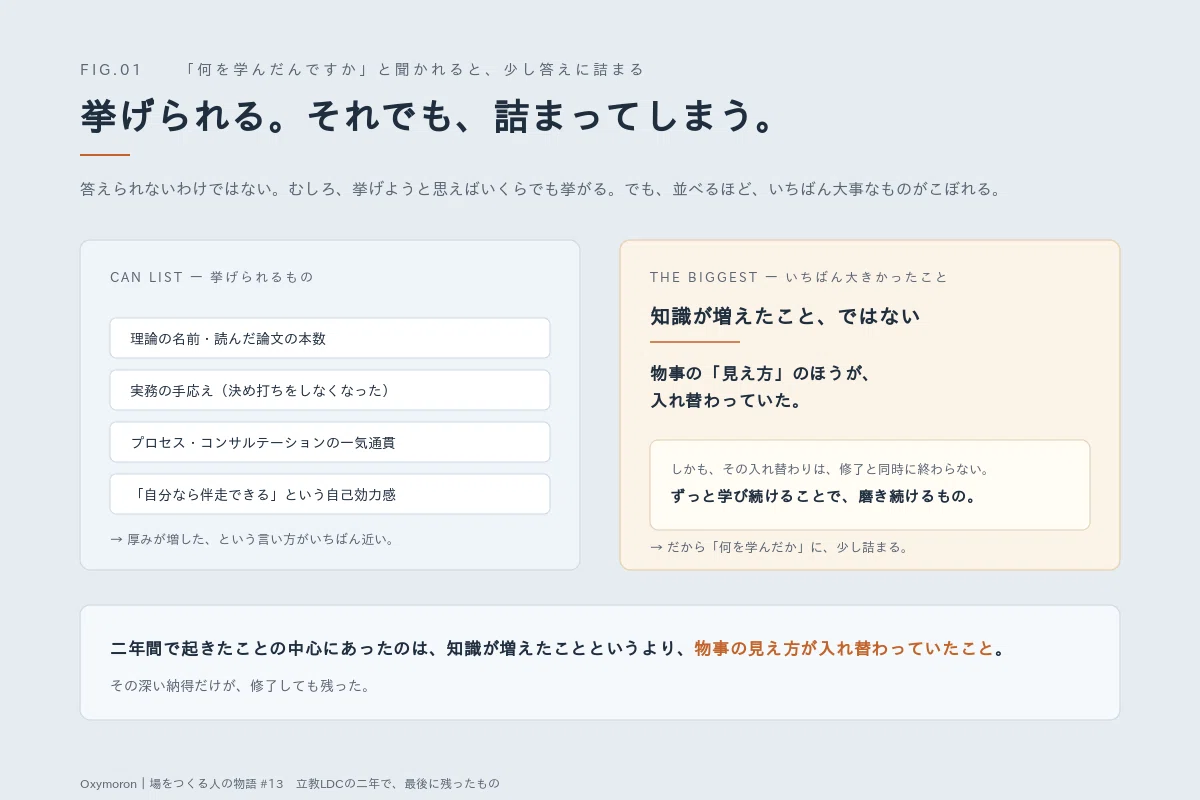Click note → だから「何を学んだか」に、少し詰まる。
The height and width of the screenshot is (800, 1200).
pyautogui.click(x=779, y=547)
